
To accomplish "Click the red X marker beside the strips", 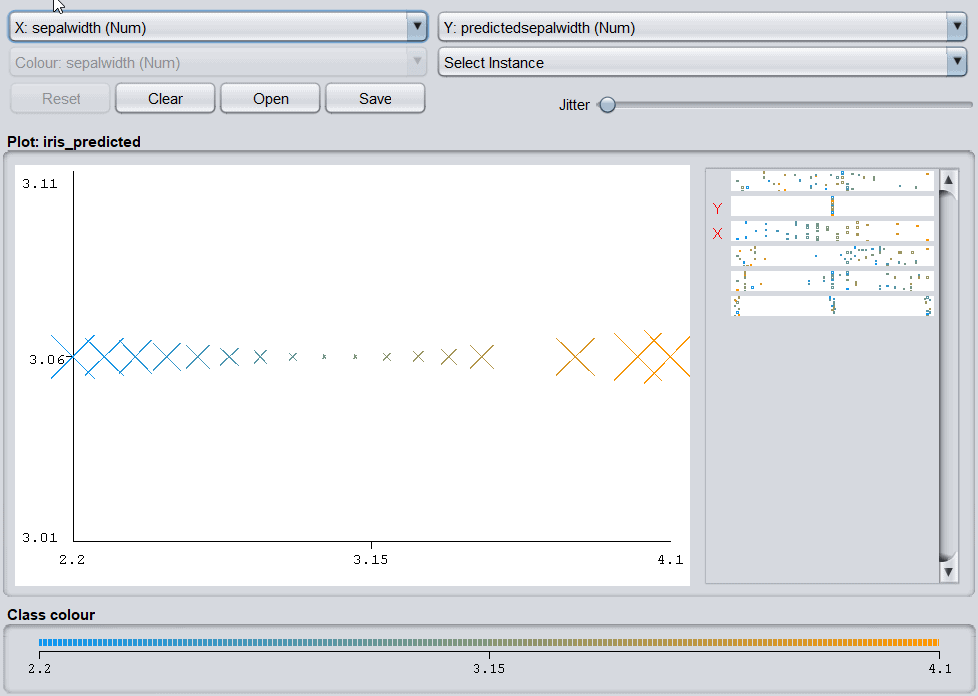I will 717,233.
